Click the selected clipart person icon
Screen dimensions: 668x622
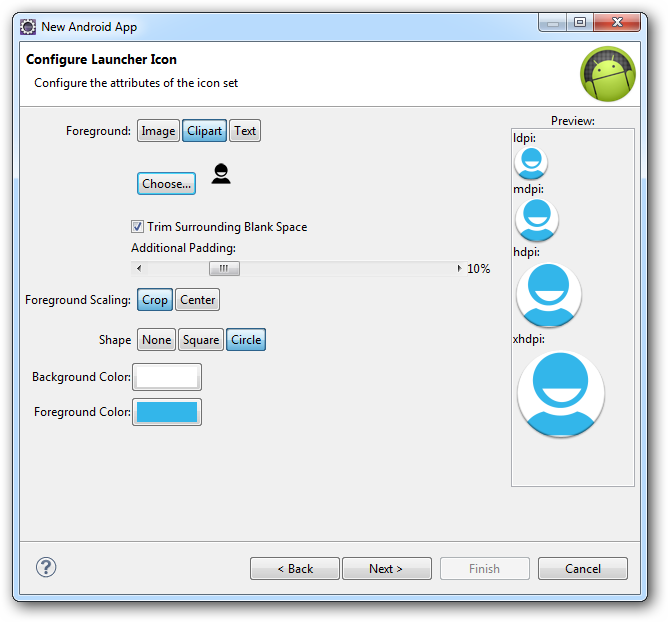(x=221, y=174)
